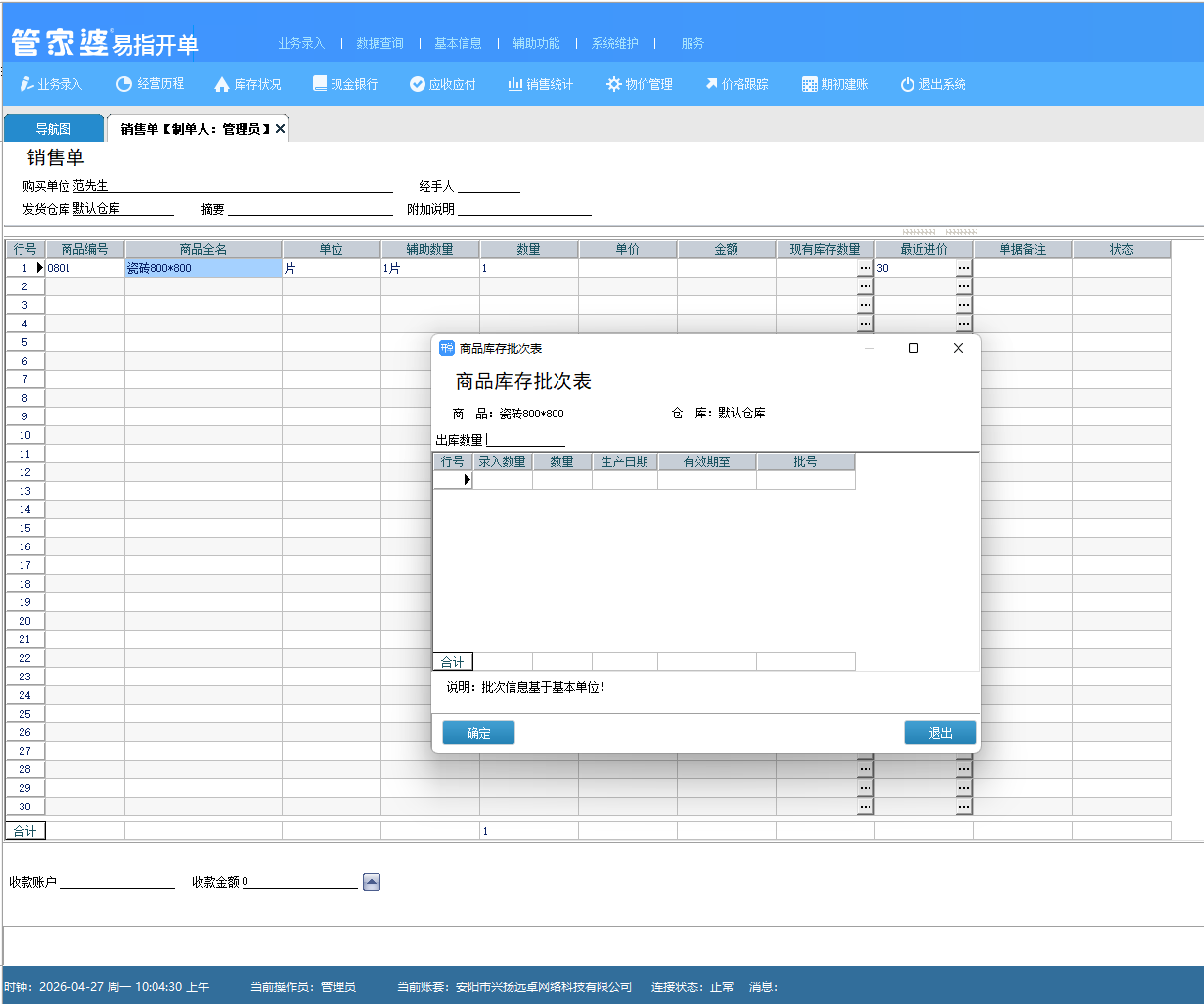Viewport: 1204px width, 1004px height.
Task: Click the 录入数量 column header in dialog
Action: (503, 461)
